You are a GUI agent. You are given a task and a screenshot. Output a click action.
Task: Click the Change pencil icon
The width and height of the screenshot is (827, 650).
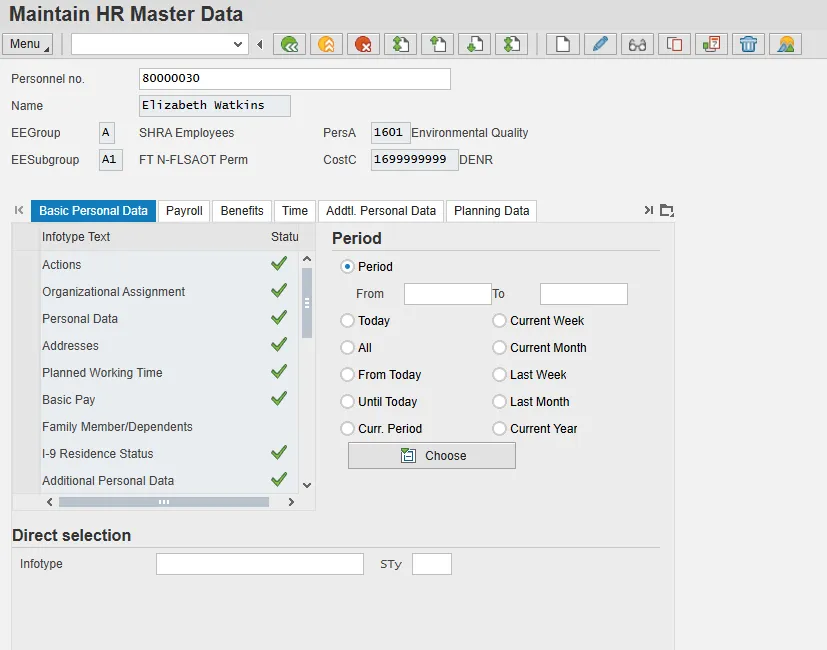599,44
